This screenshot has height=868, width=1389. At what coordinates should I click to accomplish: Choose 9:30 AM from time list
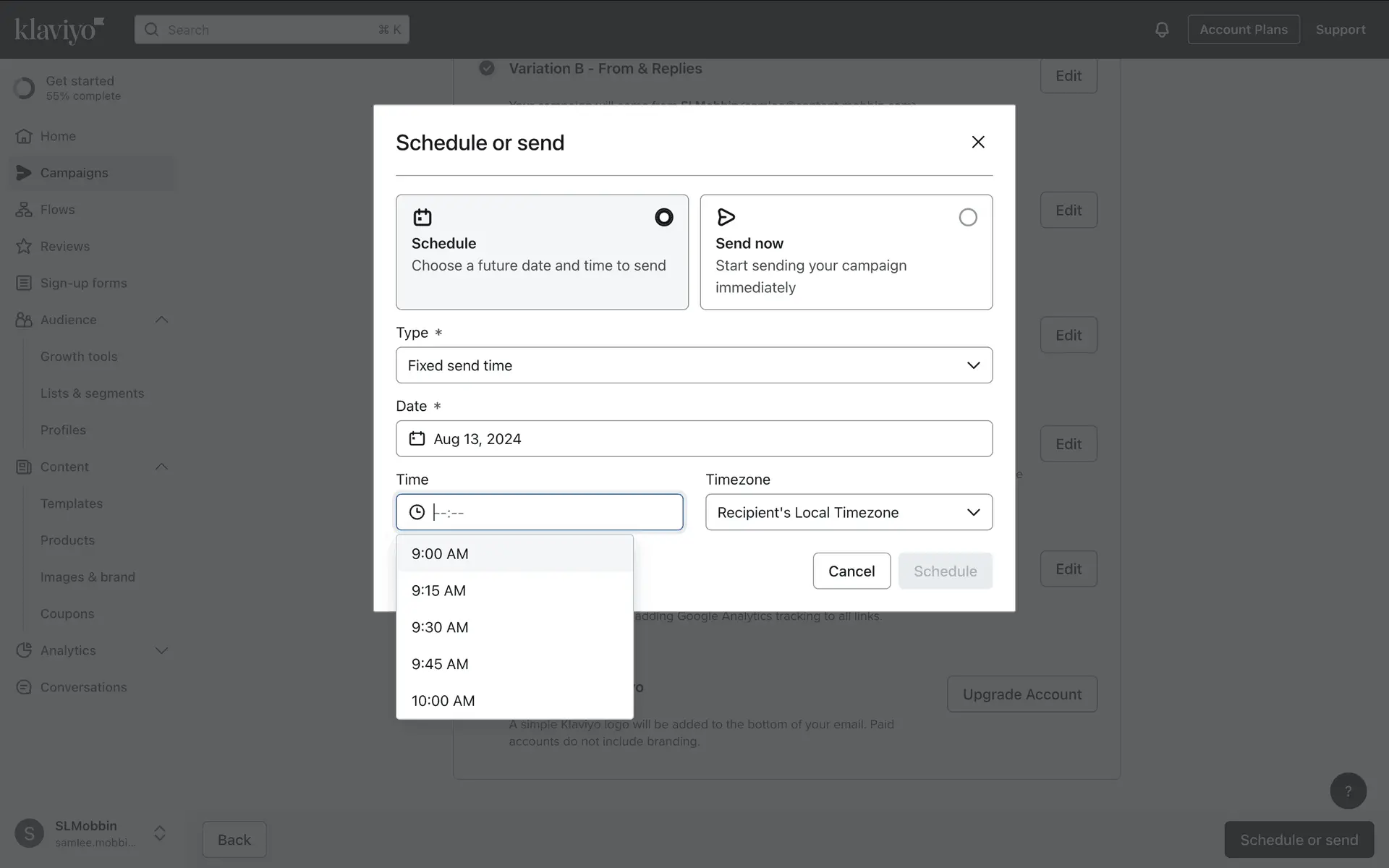coord(440,627)
